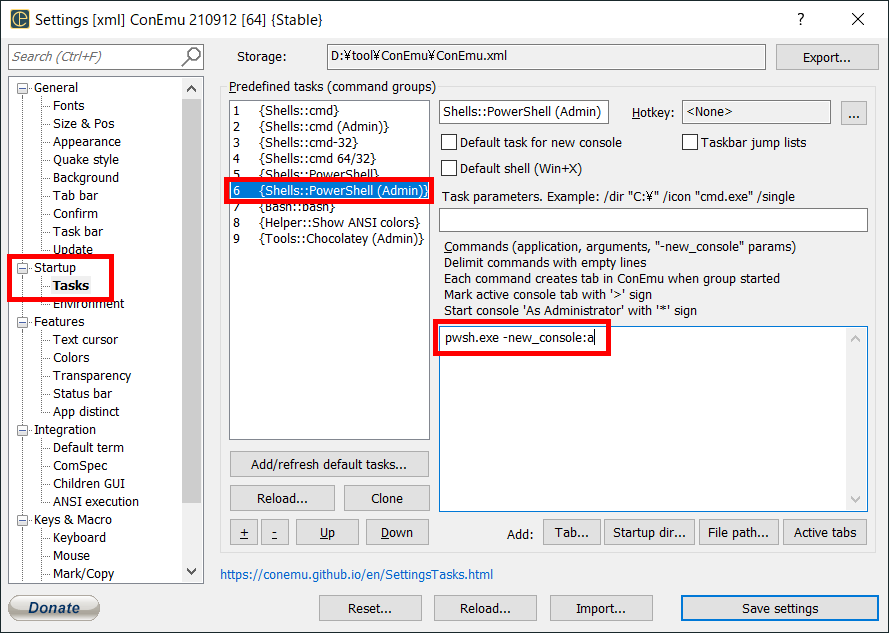This screenshot has width=889, height=633.
Task: Select task {Shells::cmd-32}
Action: click(329, 142)
